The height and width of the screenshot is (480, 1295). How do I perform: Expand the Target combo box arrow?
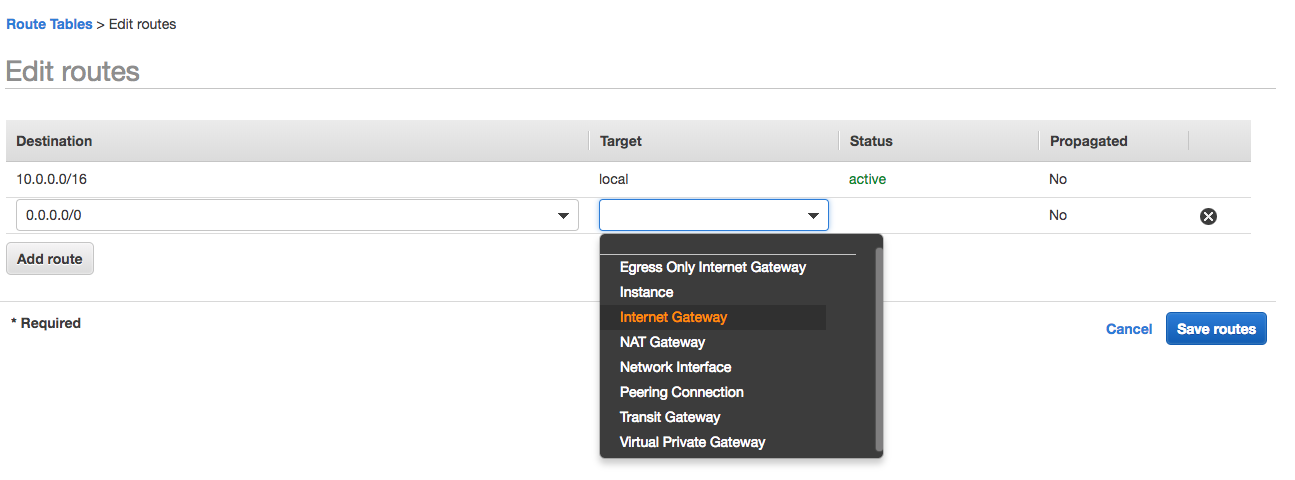point(813,216)
